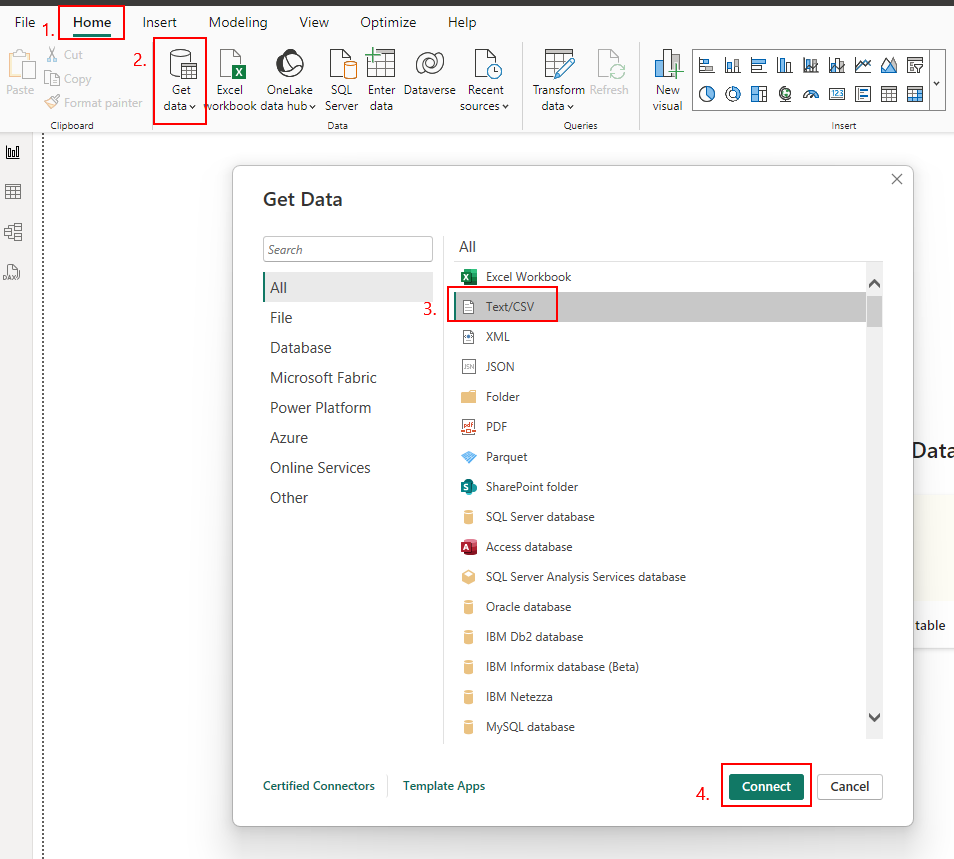Select the Other category
This screenshot has height=859, width=954.
coord(348,498)
